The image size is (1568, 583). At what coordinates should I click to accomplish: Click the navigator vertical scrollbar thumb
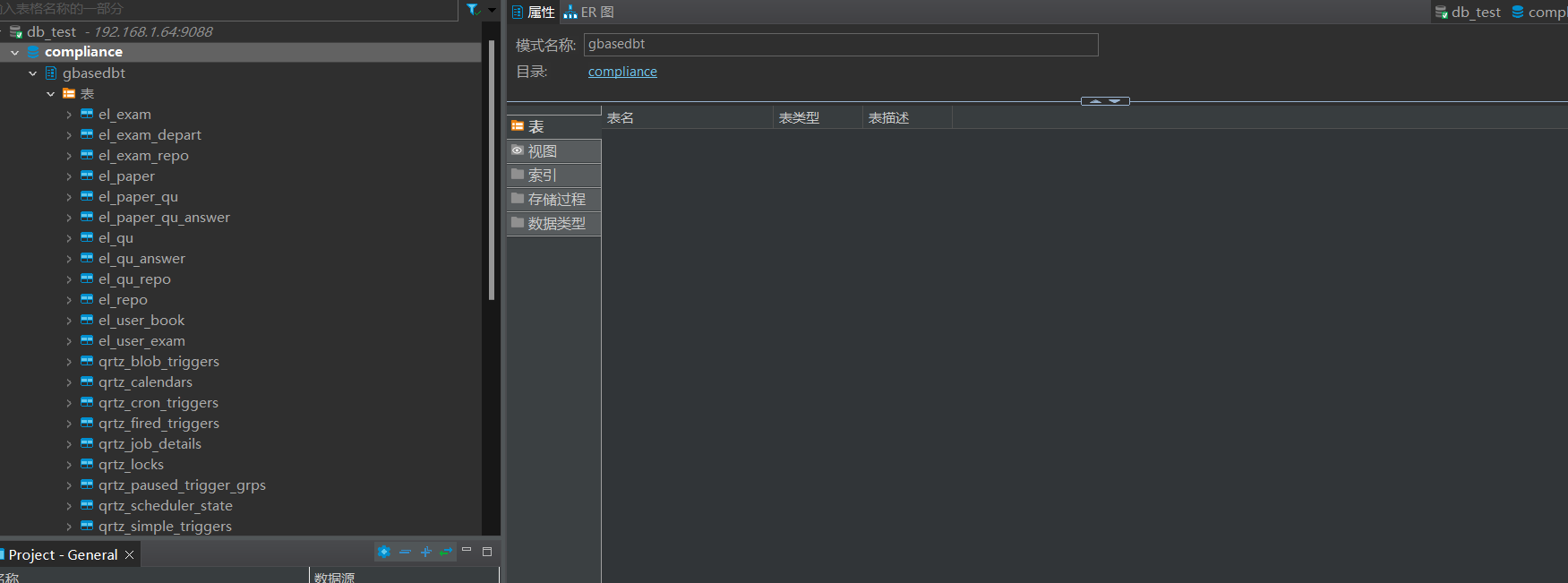click(492, 168)
